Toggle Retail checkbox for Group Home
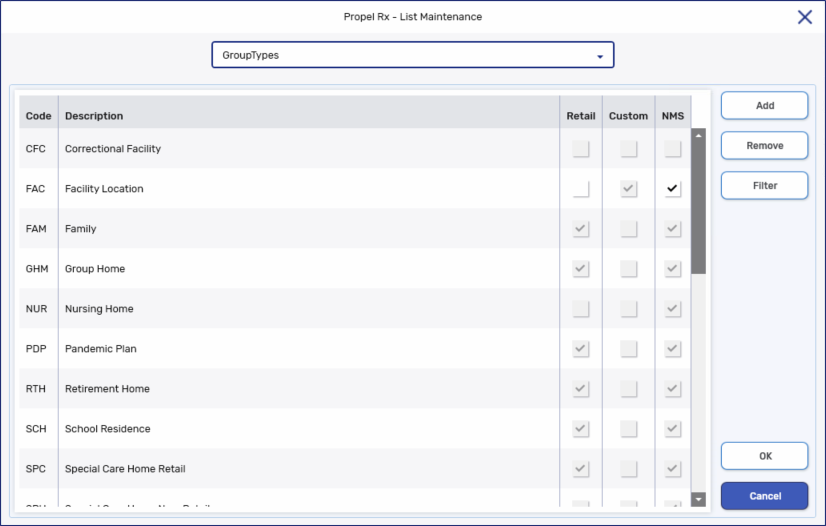 581,269
